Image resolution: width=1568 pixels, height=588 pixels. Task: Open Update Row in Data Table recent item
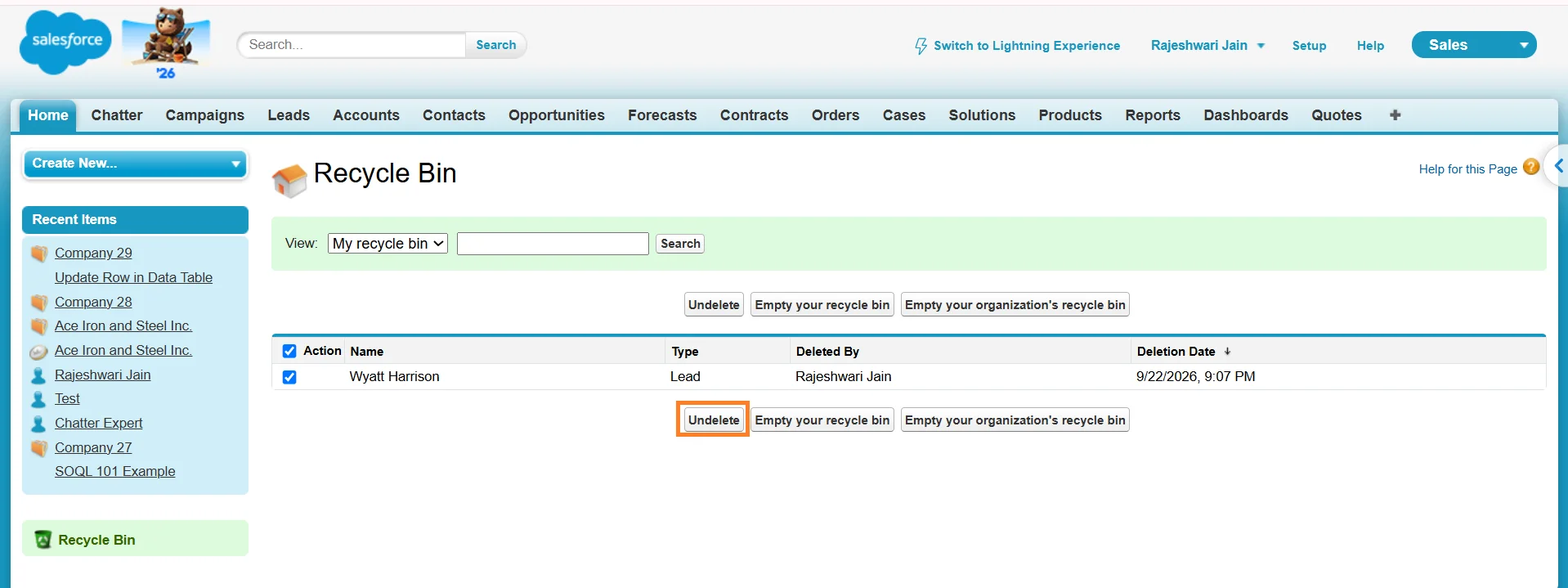click(x=133, y=278)
